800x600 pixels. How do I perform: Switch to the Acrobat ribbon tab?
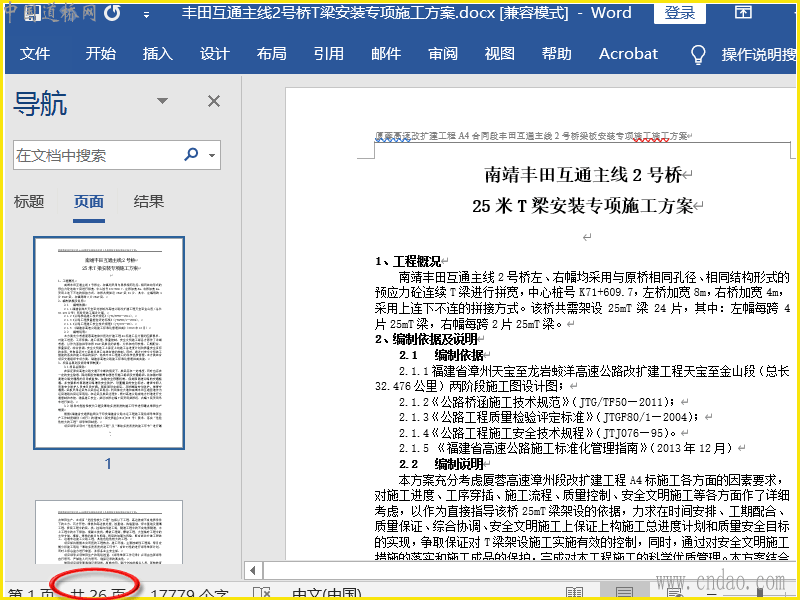click(629, 54)
